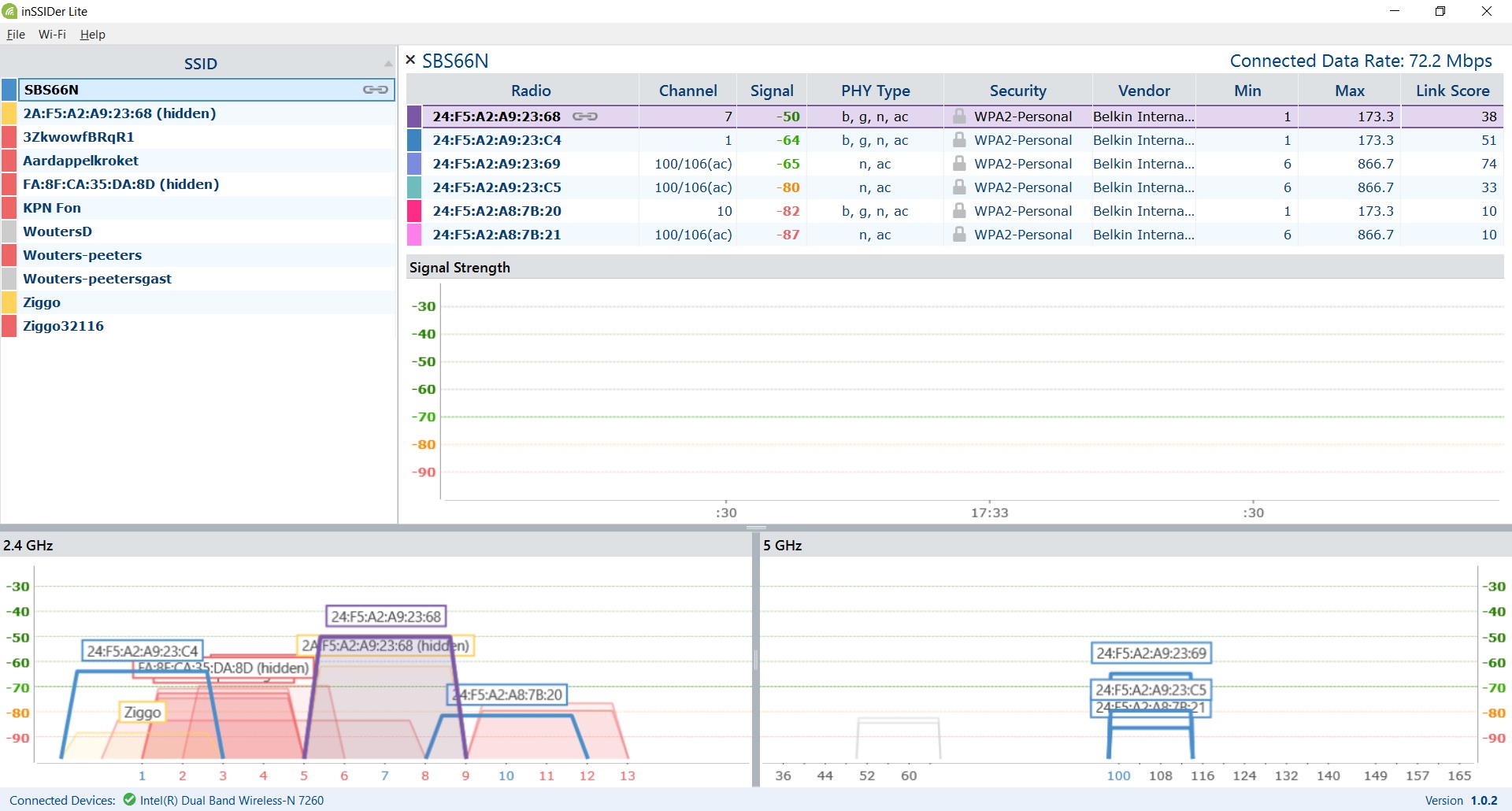Sort radios by PHY Type column
This screenshot has height=811, width=1512.
(875, 91)
